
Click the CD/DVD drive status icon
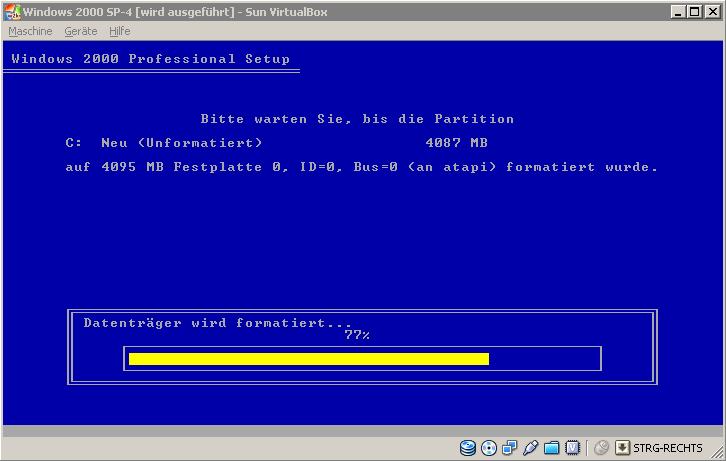489,448
